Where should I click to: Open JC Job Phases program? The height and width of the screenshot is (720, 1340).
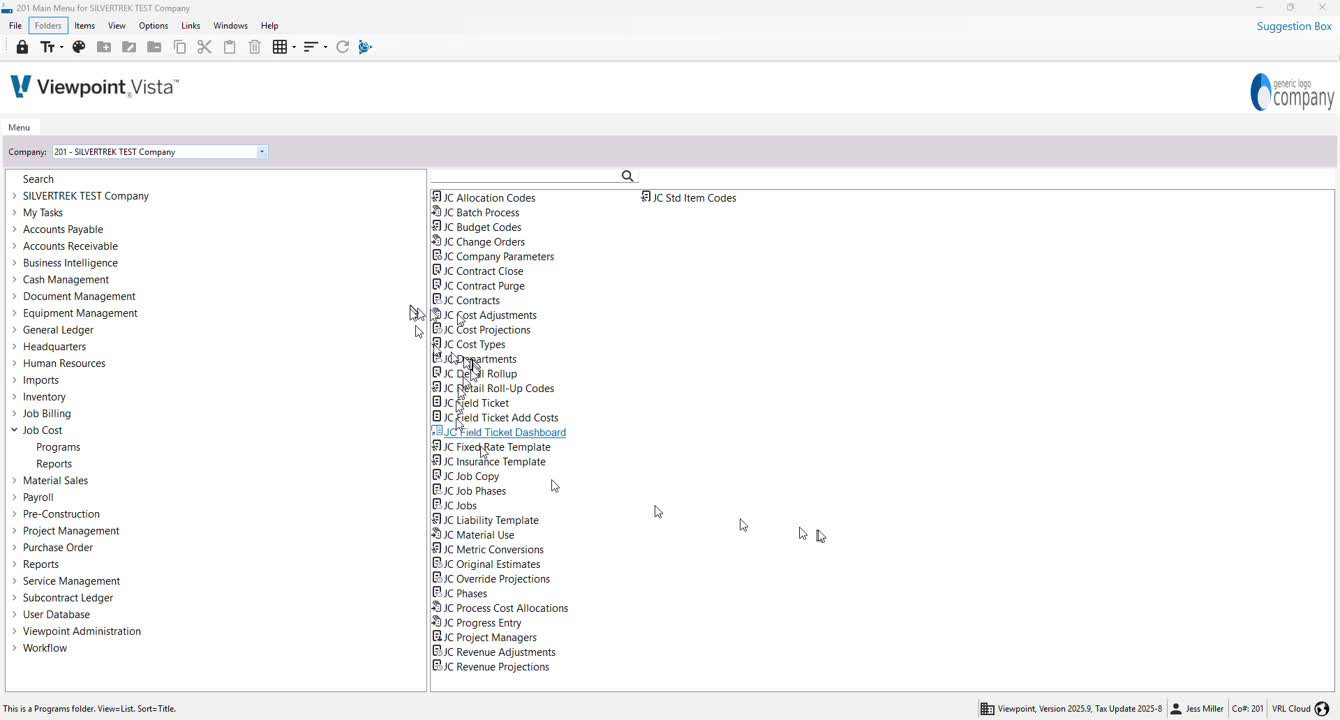point(475,491)
